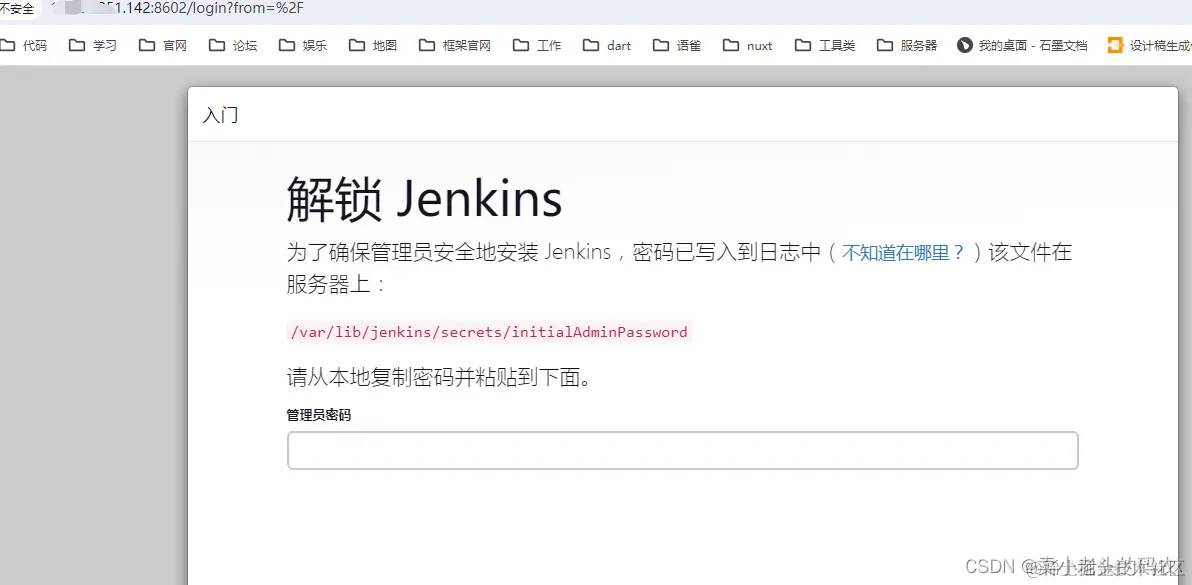Open the nuxt bookmarks folder
1192x585 pixels.
[x=747, y=44]
